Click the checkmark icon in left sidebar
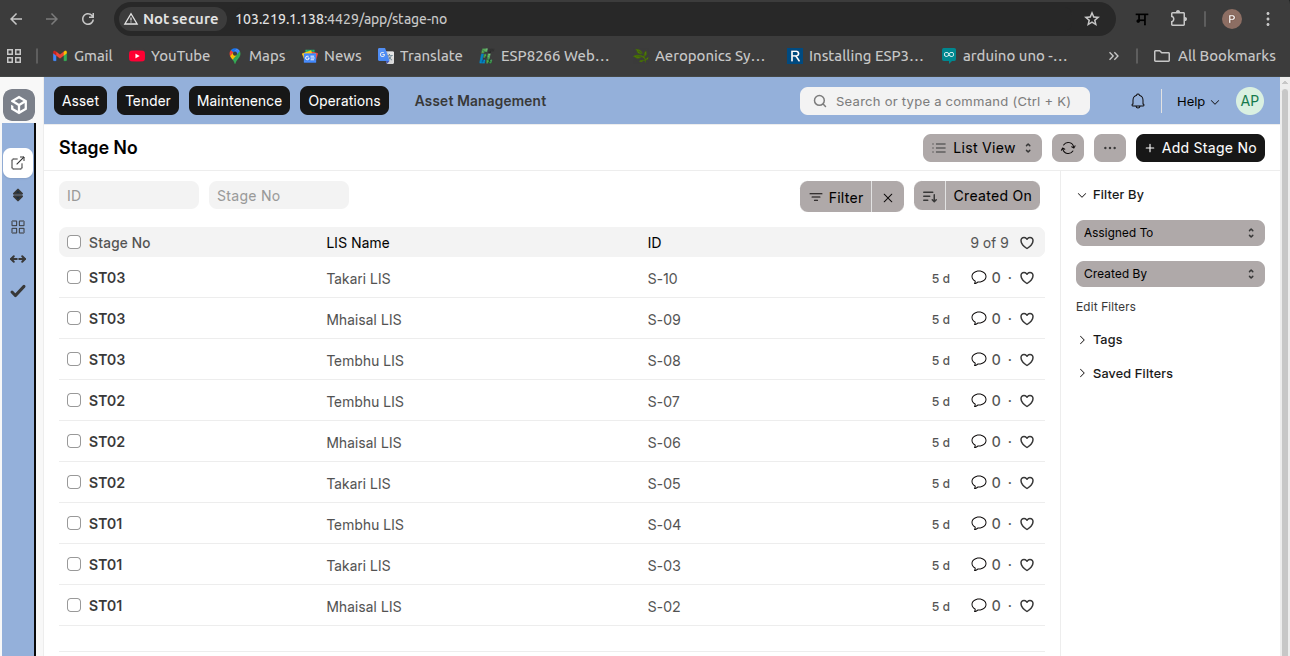1290x656 pixels. 18,291
